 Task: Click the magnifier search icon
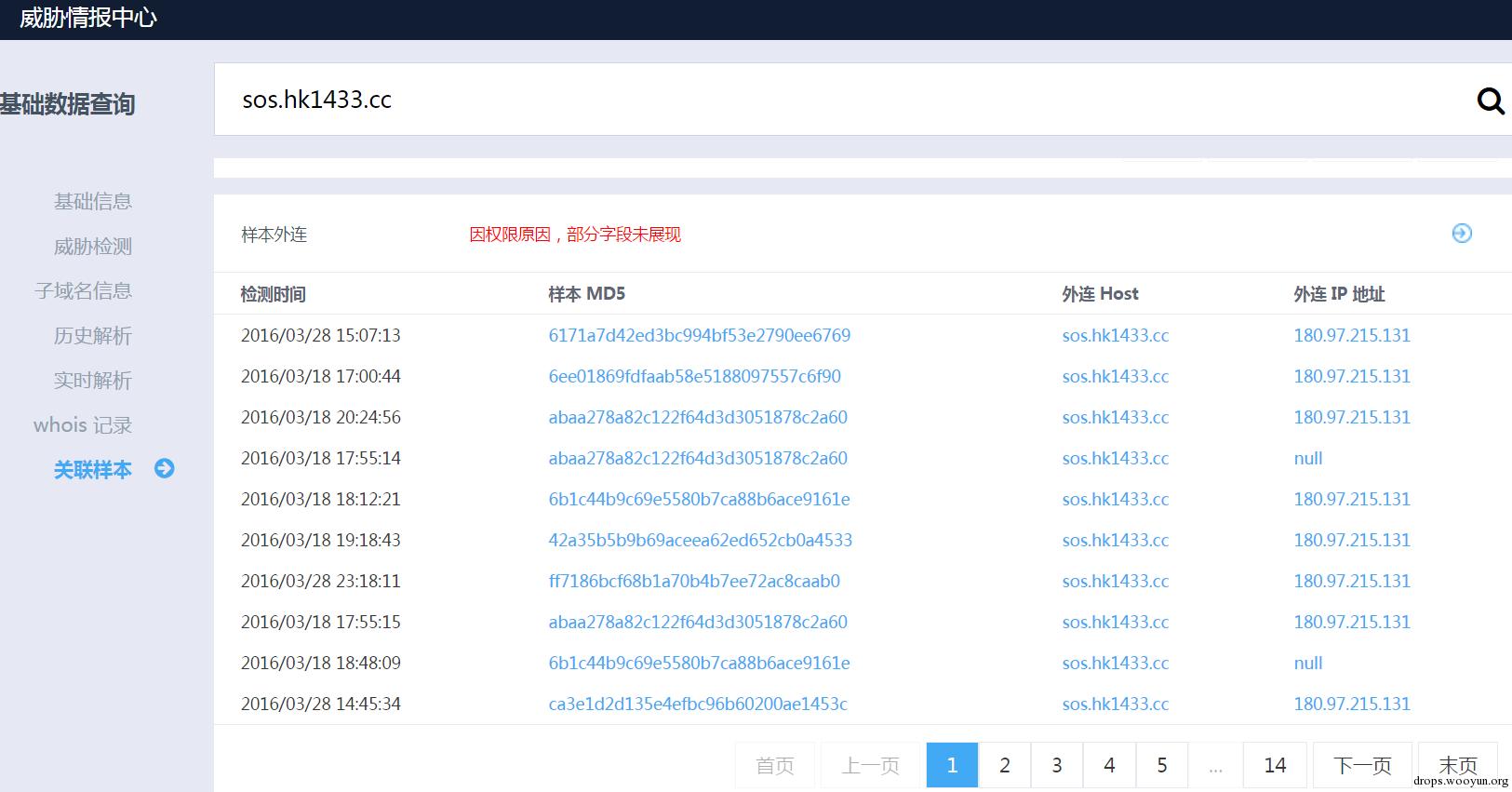(1491, 101)
